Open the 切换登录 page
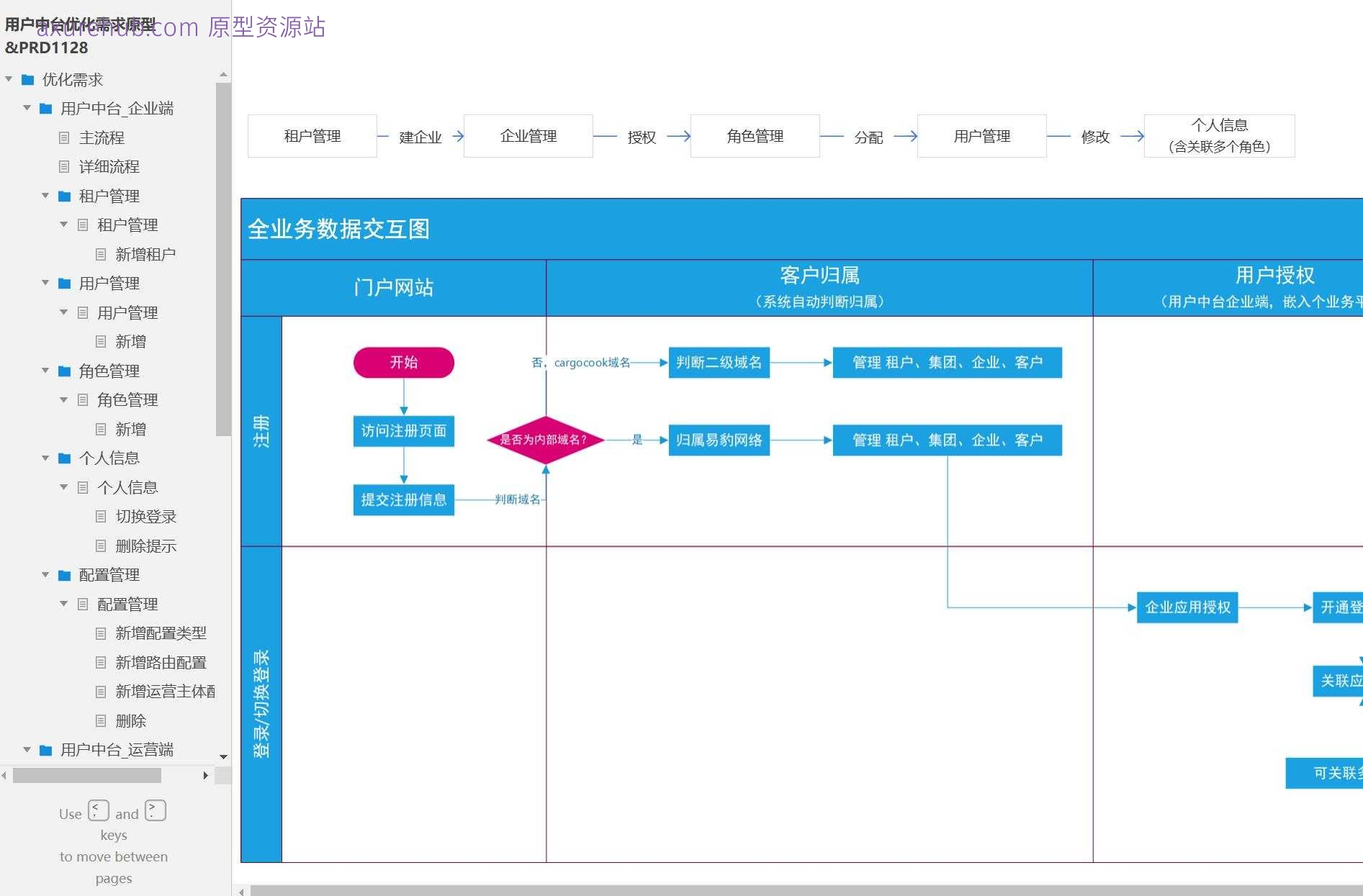This screenshot has height=896, width=1363. [x=146, y=516]
